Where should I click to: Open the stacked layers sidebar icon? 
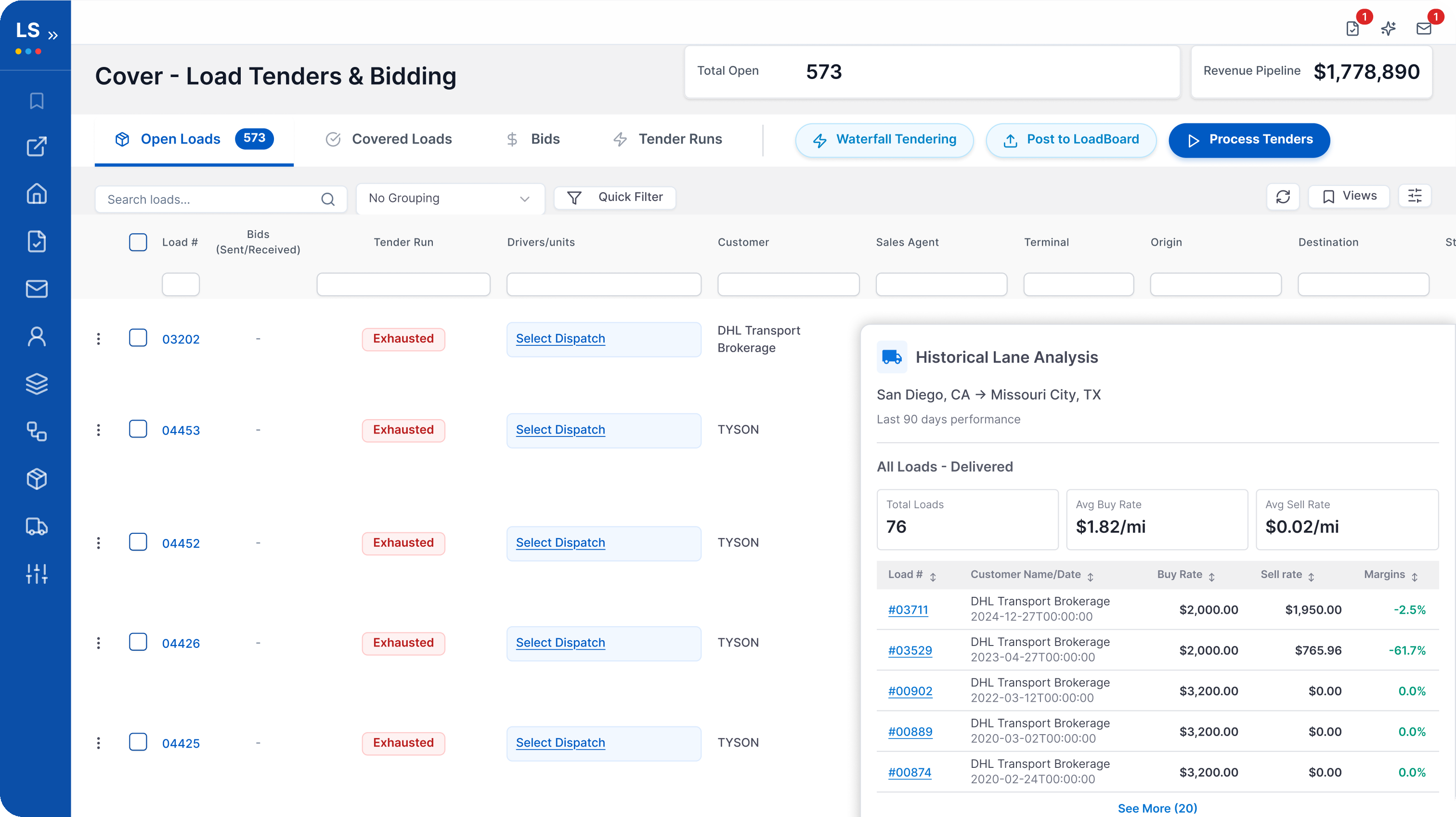tap(37, 384)
